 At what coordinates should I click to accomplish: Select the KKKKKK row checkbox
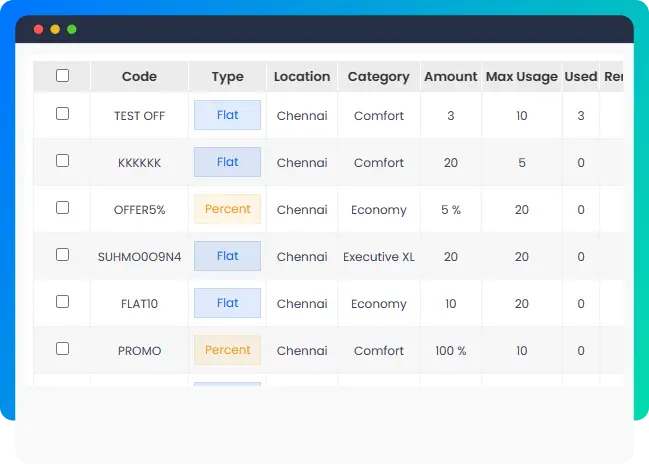pos(62,161)
